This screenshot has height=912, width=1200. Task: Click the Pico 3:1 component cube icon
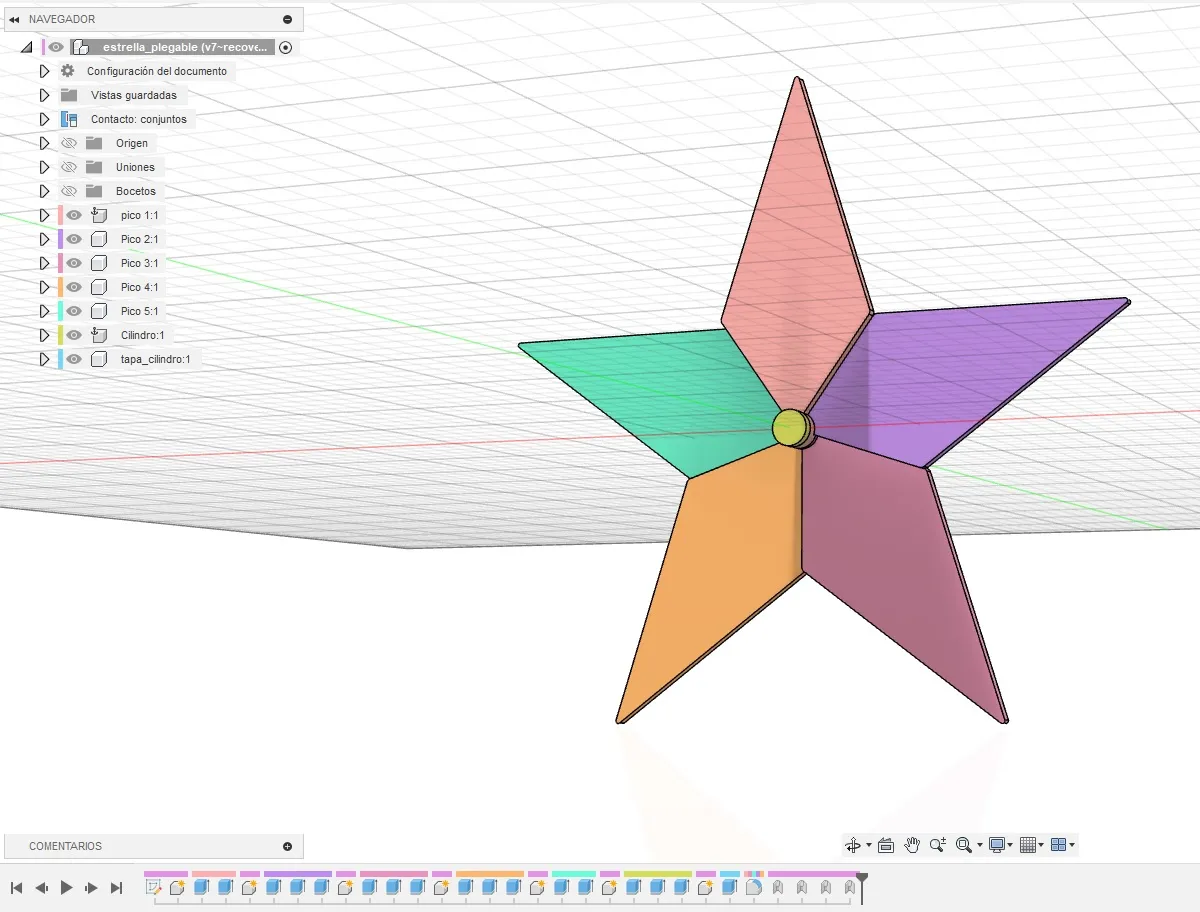tap(98, 263)
